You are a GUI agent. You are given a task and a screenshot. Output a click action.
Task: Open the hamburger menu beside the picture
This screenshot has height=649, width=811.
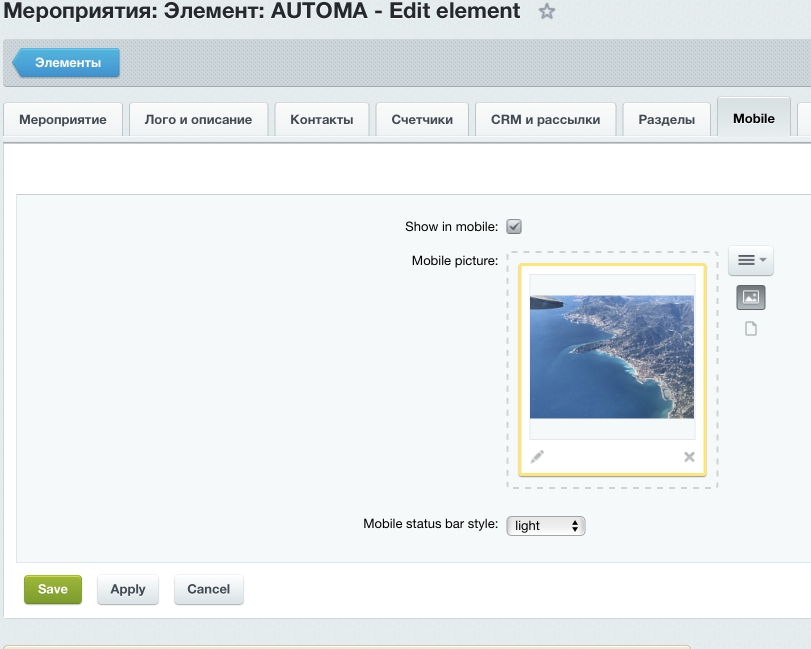(750, 261)
